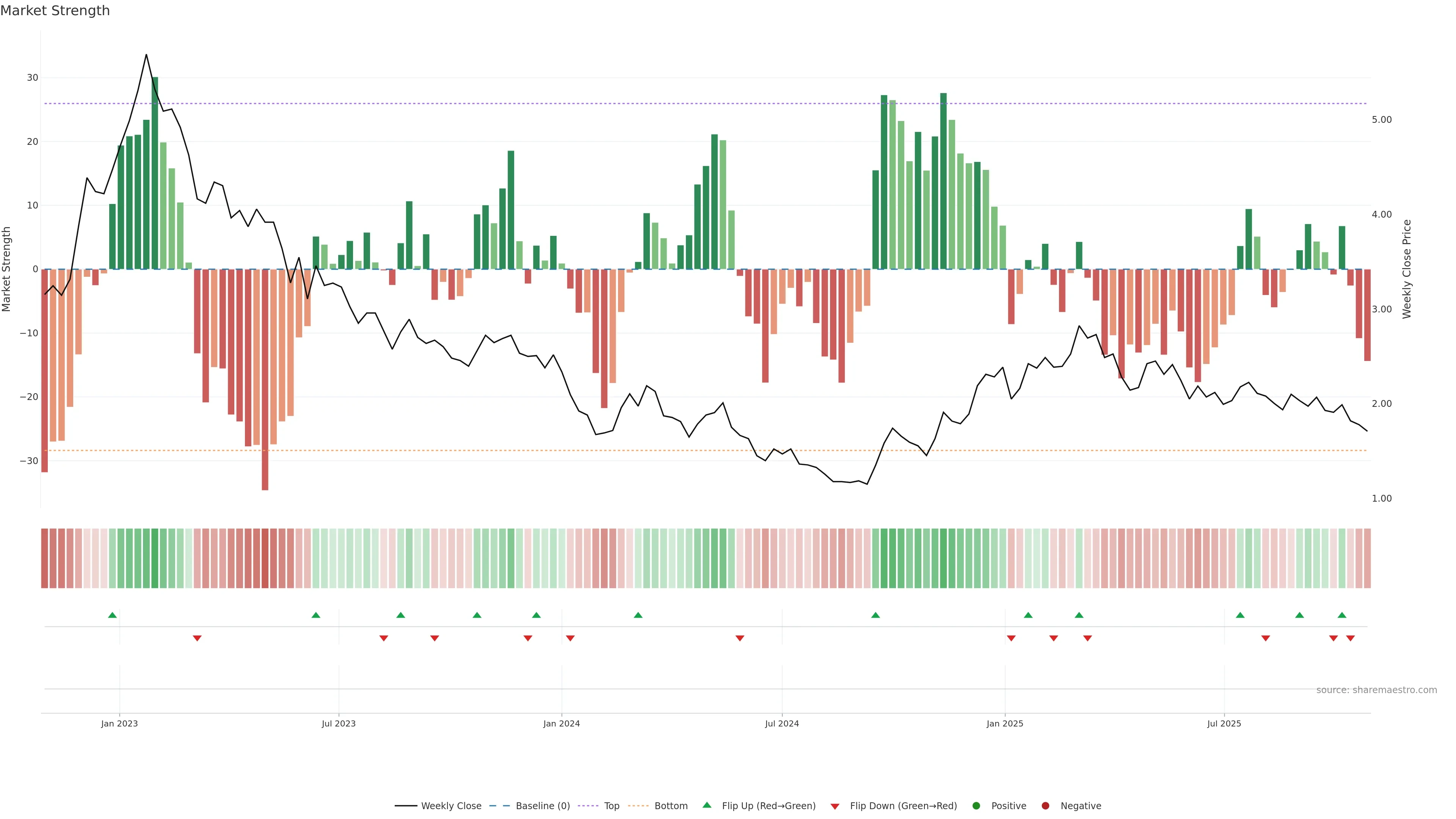This screenshot has width=1456, height=819.
Task: Click the Flip Up green triangle legend icon
Action: point(706,805)
